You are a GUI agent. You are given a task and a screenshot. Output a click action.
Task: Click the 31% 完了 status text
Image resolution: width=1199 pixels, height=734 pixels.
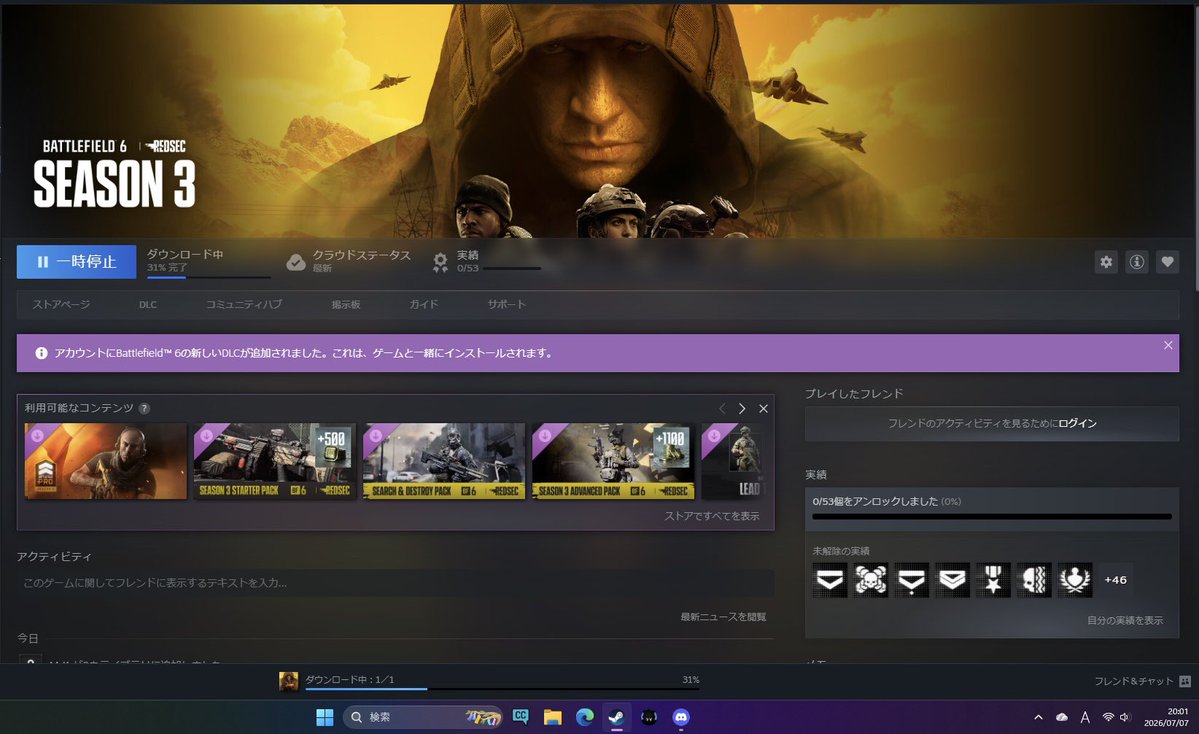click(x=167, y=268)
